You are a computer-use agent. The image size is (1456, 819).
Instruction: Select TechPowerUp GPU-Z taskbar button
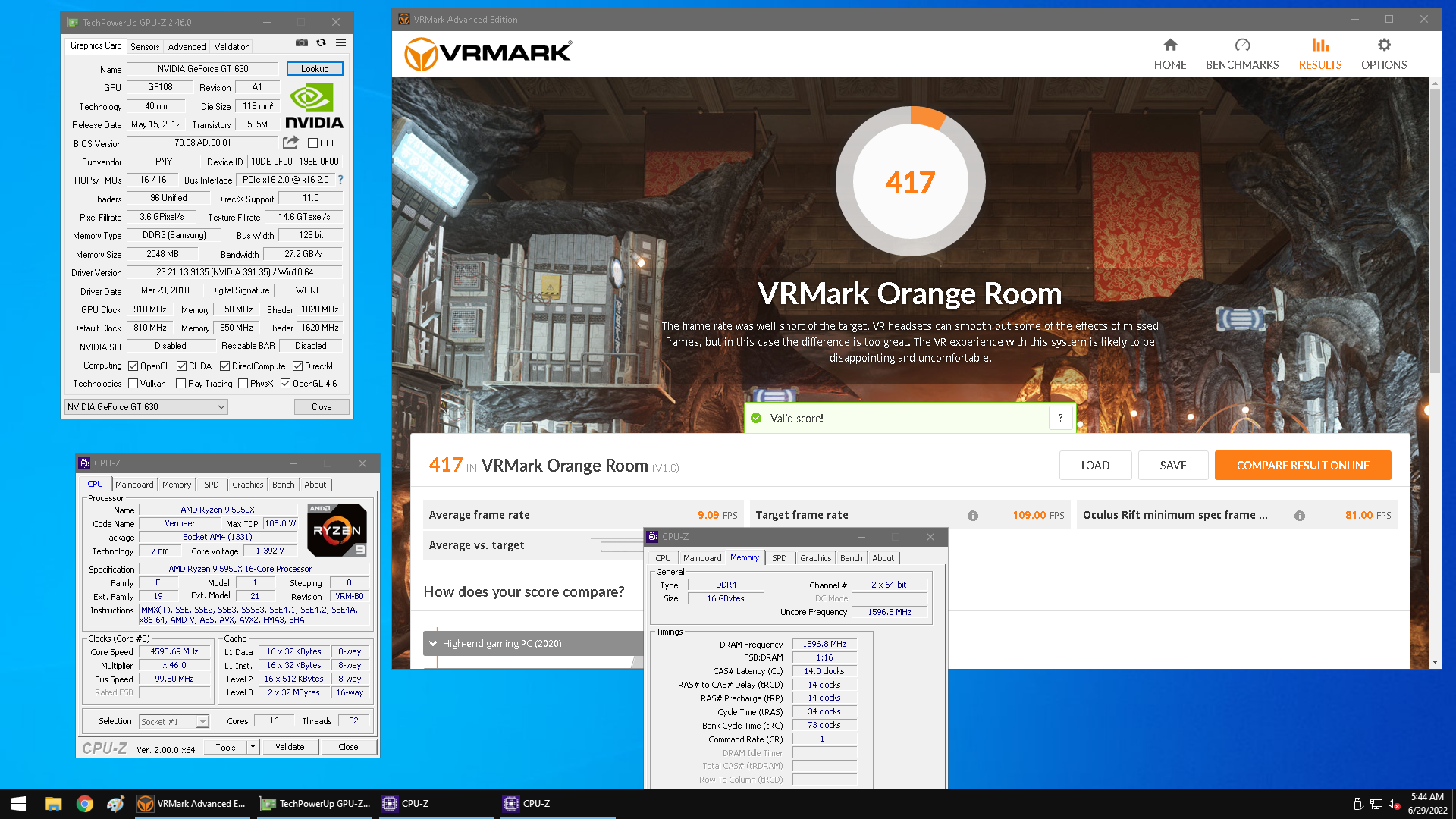(x=315, y=804)
